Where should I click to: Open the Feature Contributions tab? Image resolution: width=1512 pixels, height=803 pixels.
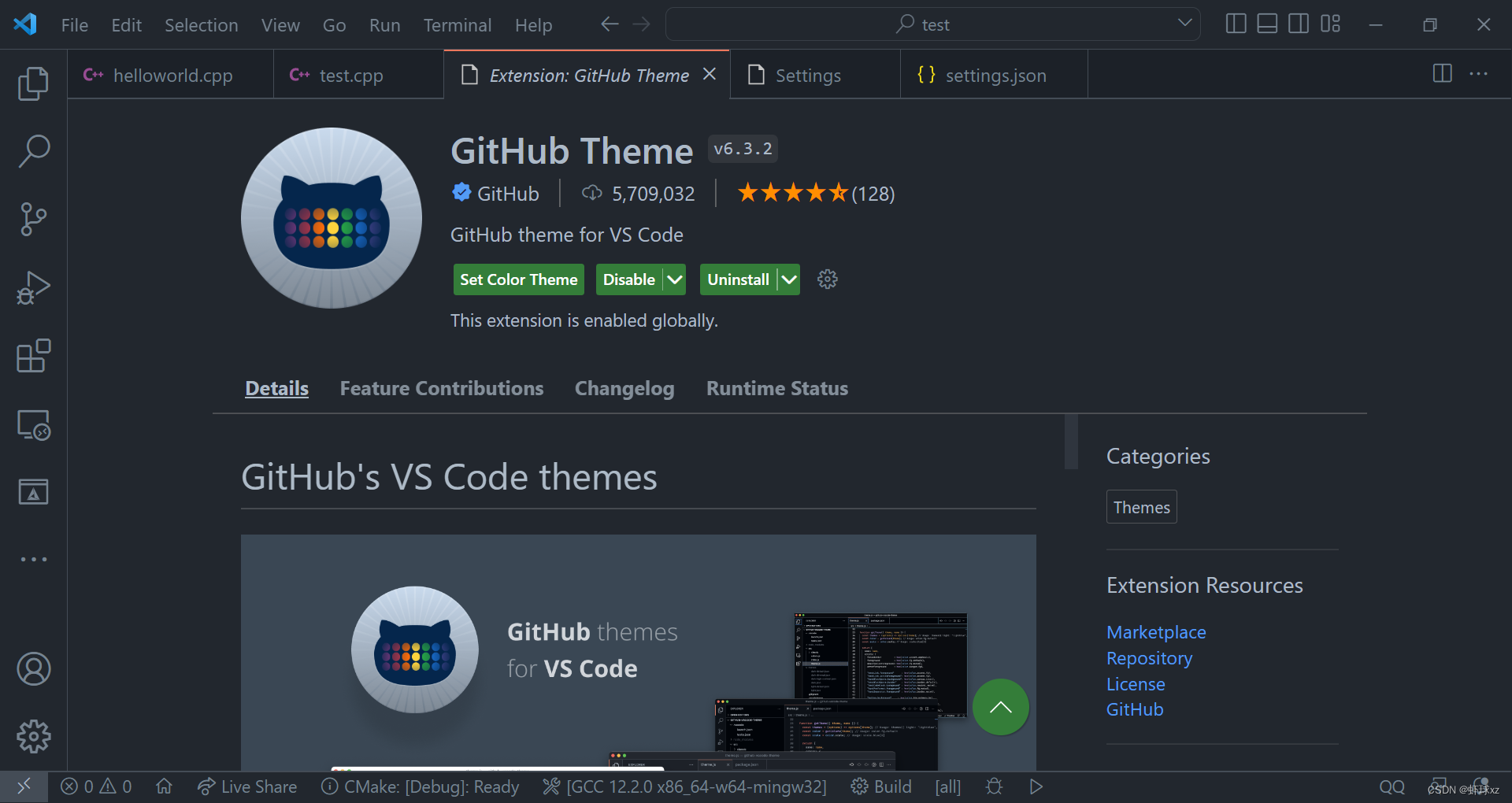pos(441,389)
